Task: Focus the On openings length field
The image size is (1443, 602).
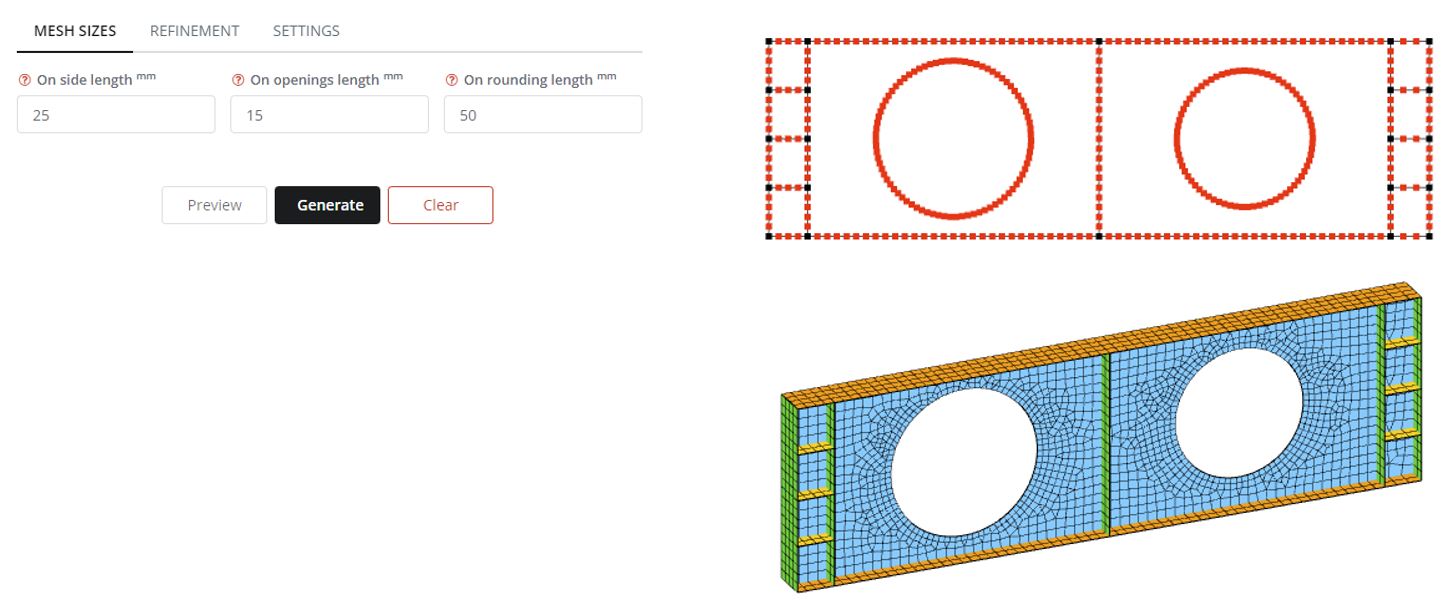Action: (x=329, y=115)
